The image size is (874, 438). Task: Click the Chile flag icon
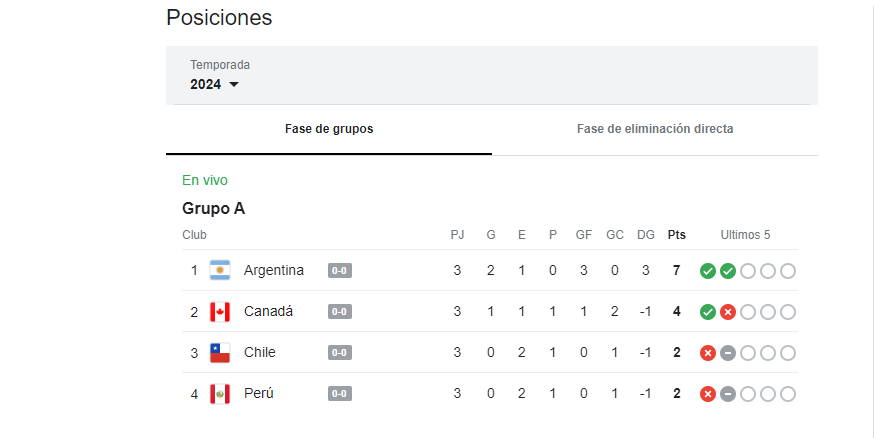pyautogui.click(x=220, y=353)
